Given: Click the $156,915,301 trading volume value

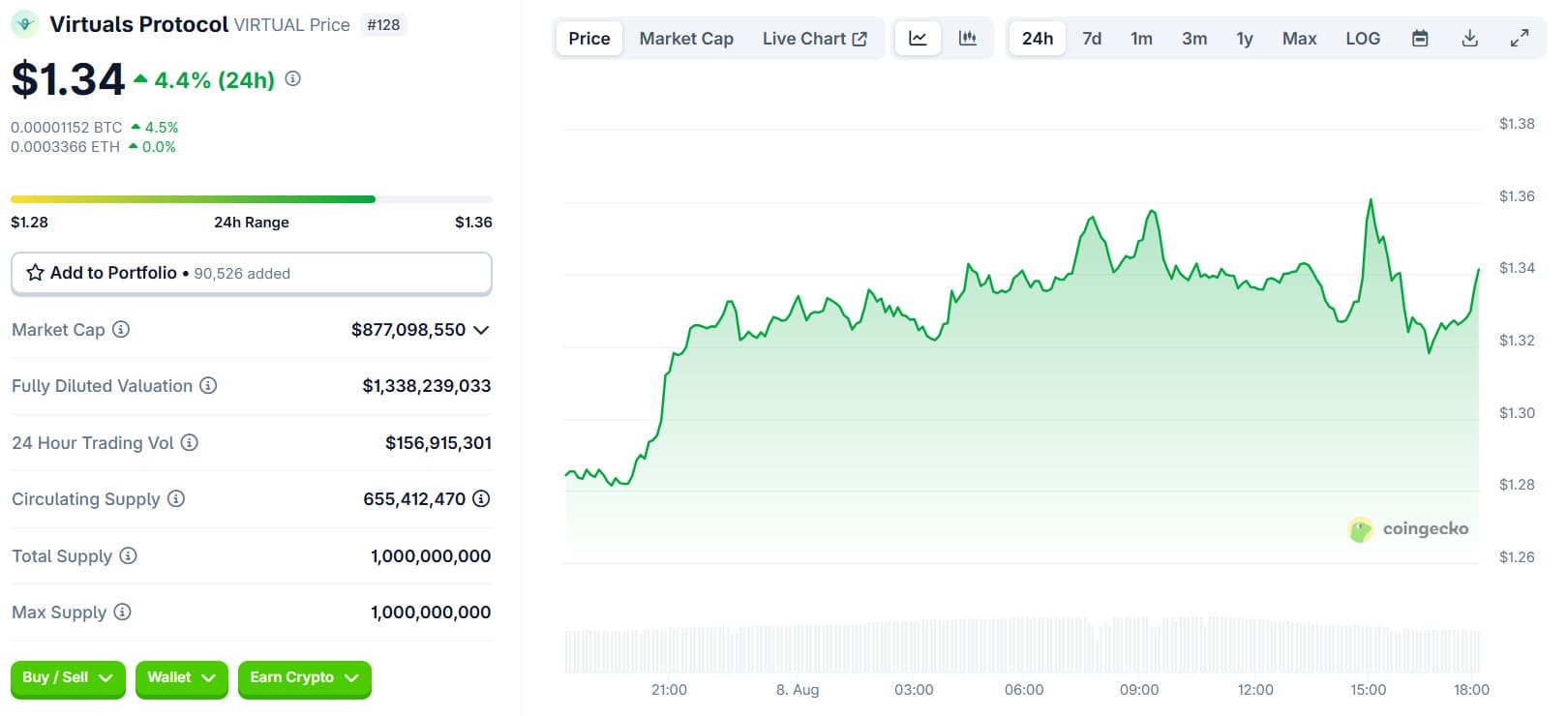Looking at the screenshot, I should click(438, 443).
